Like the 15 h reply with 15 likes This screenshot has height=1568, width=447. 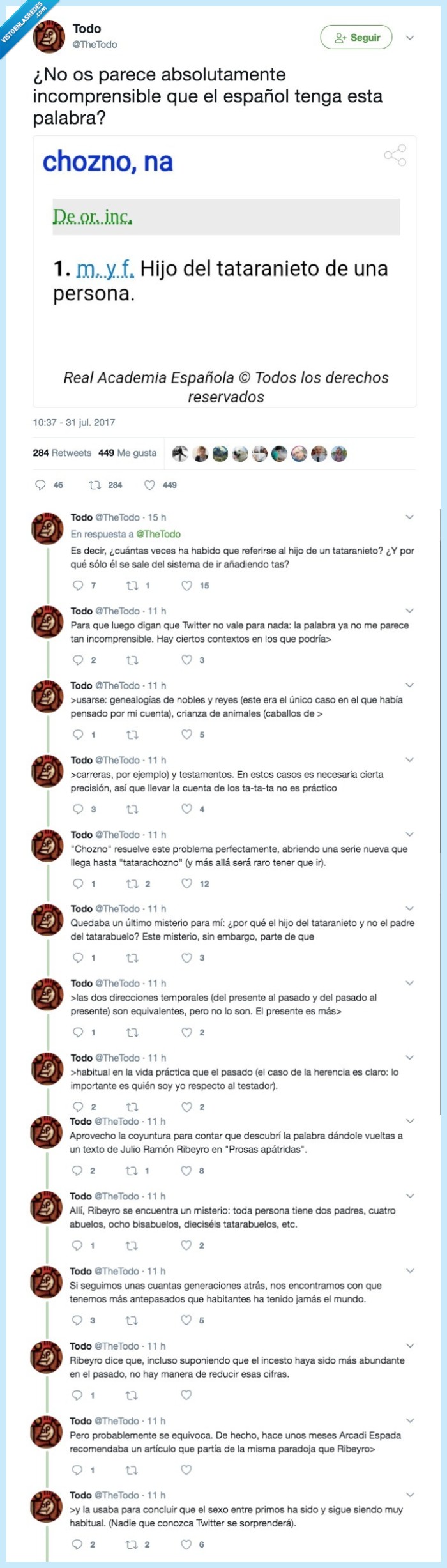[x=186, y=585]
